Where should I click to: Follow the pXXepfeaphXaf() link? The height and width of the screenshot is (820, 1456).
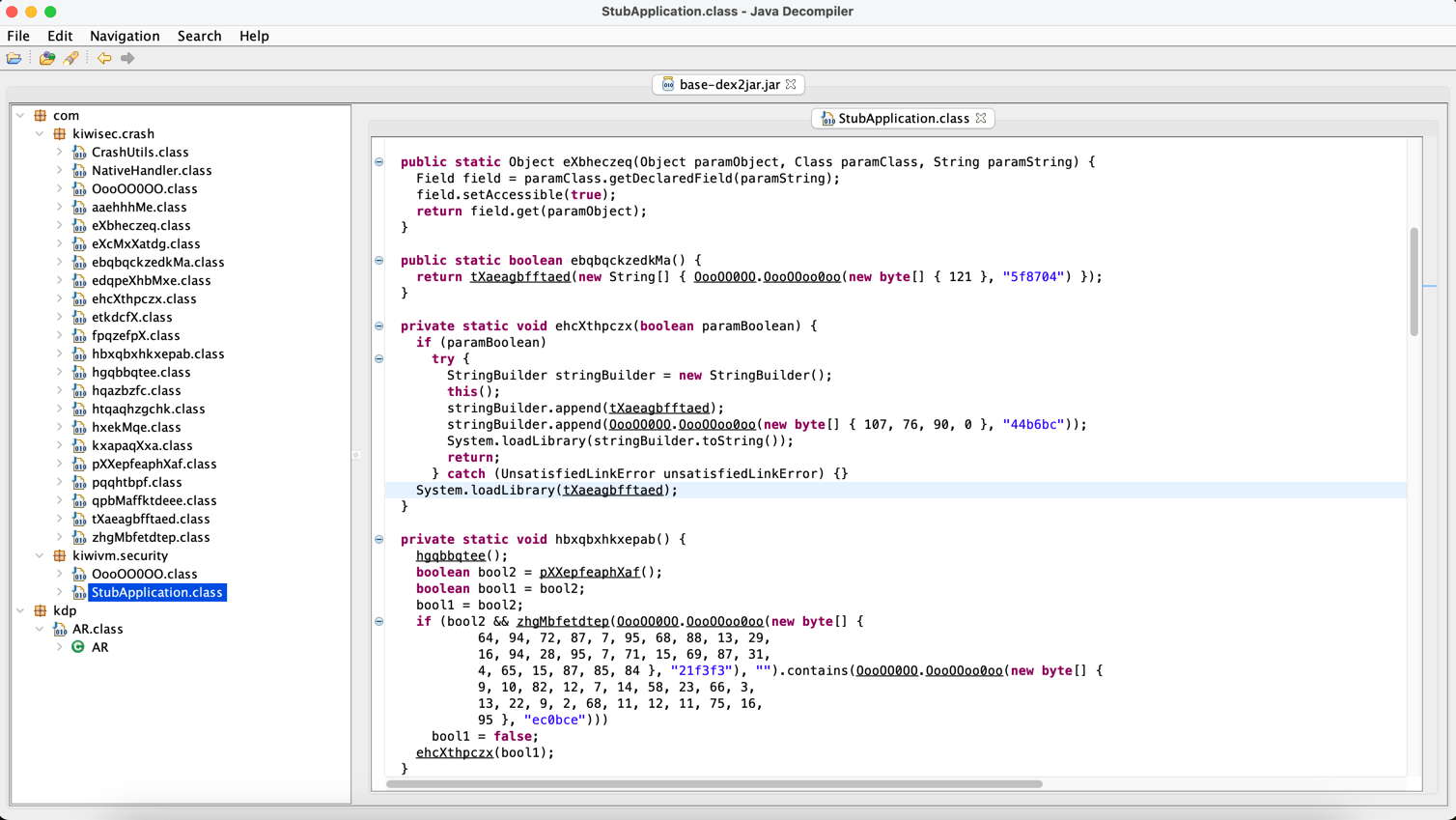click(589, 572)
